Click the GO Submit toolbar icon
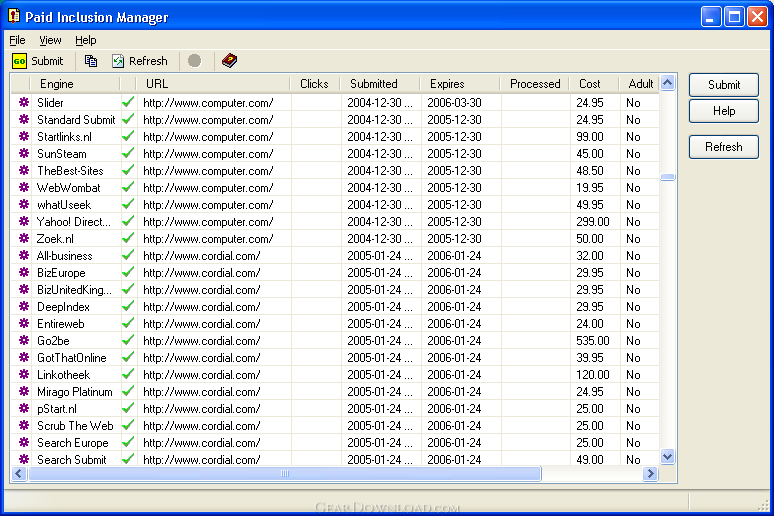This screenshot has height=516, width=774. coord(20,61)
